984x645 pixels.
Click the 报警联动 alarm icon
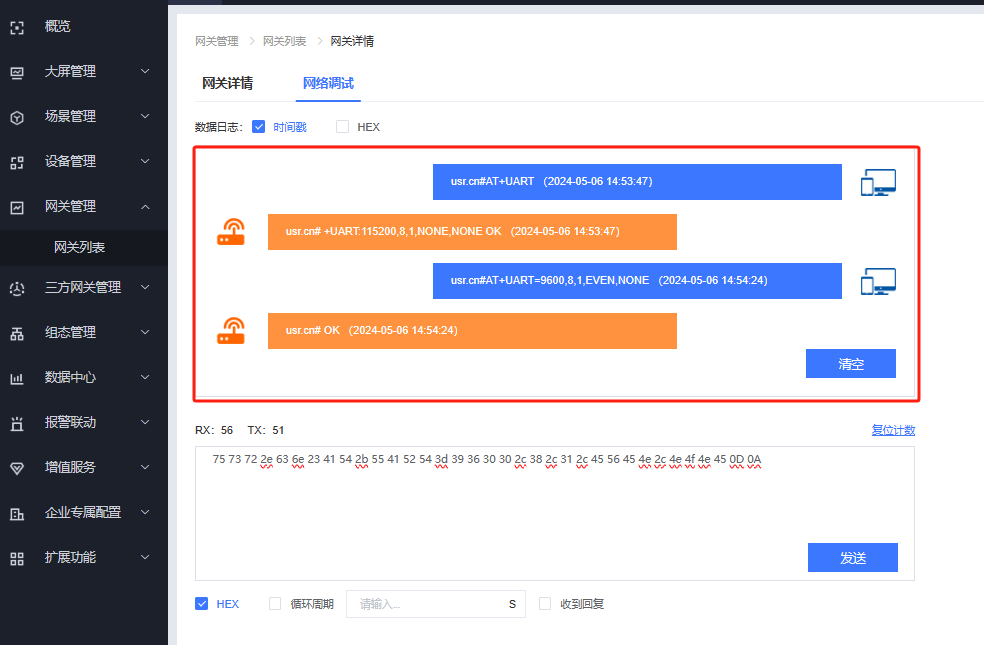(x=17, y=423)
